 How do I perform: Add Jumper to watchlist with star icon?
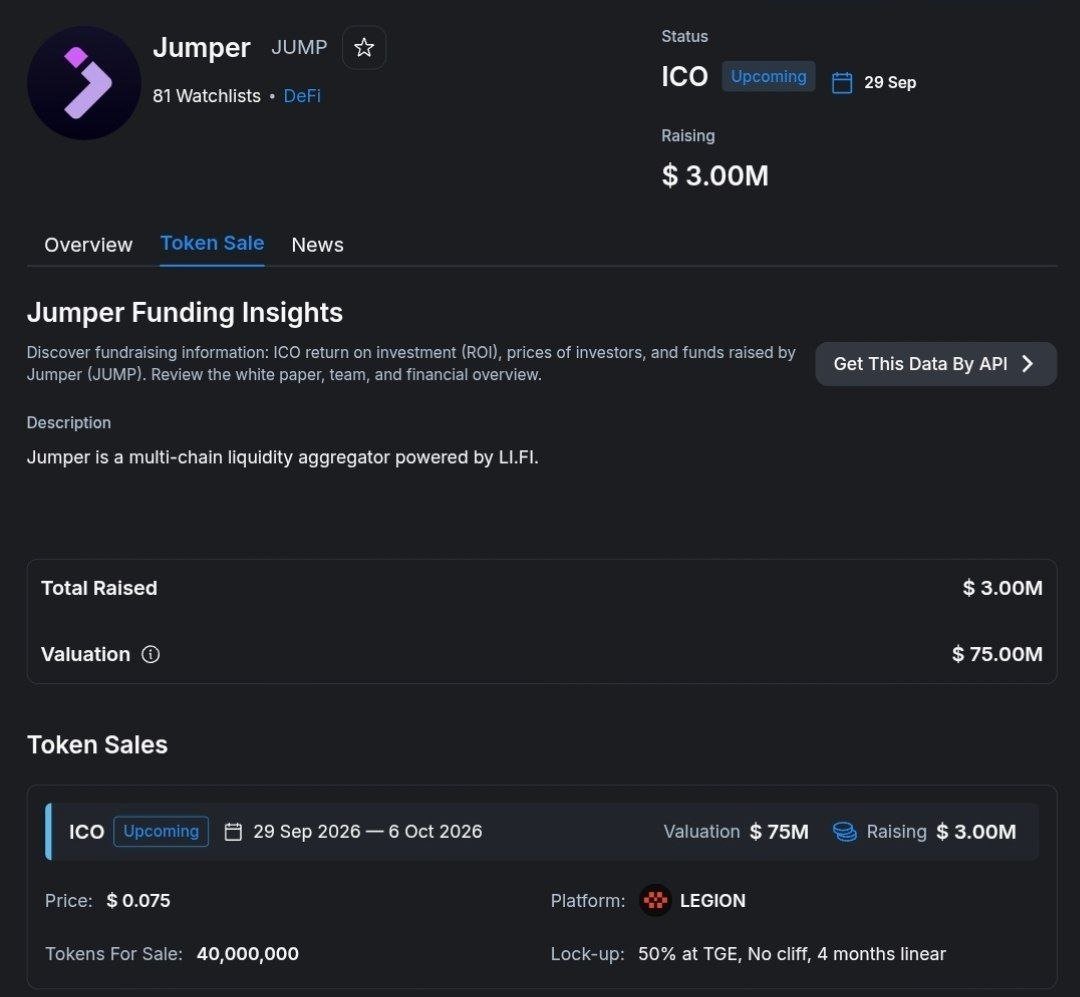click(364, 48)
